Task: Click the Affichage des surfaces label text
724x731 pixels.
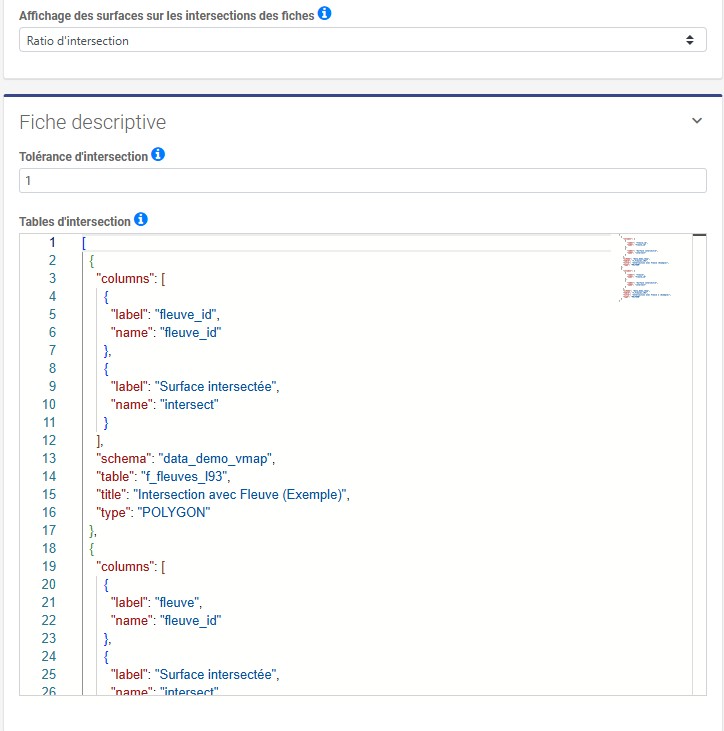Action: click(x=166, y=15)
